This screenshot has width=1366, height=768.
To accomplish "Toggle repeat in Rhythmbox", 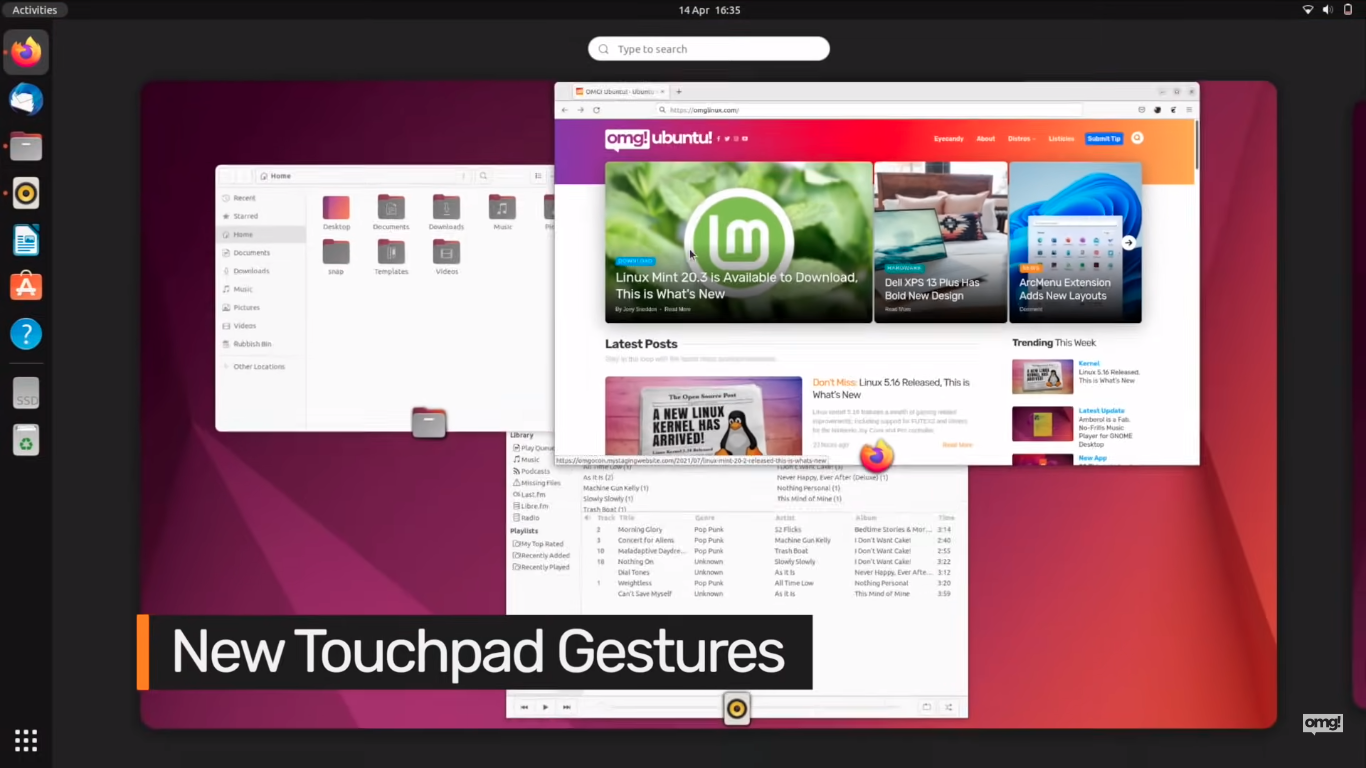I will point(926,707).
